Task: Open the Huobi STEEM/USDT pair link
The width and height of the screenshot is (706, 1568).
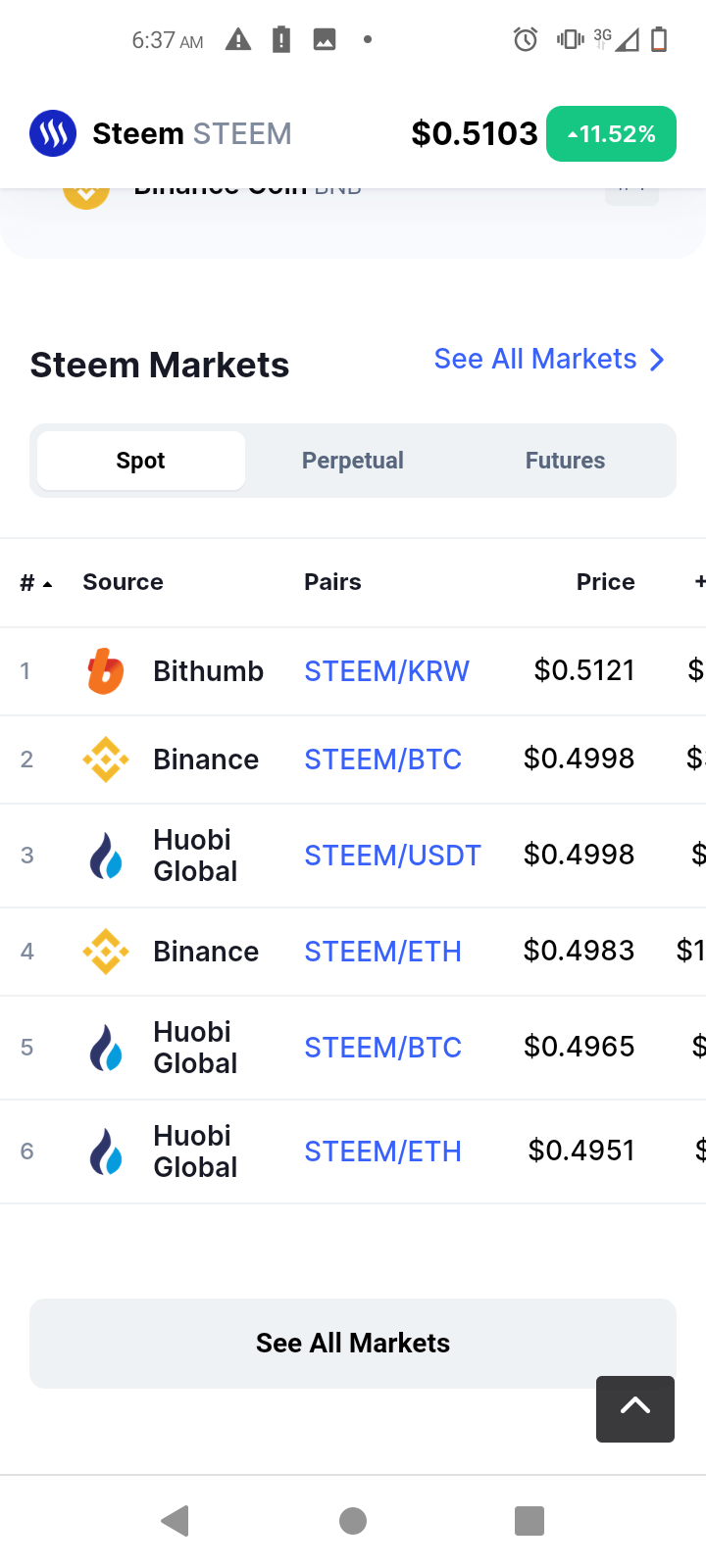Action: coord(392,856)
